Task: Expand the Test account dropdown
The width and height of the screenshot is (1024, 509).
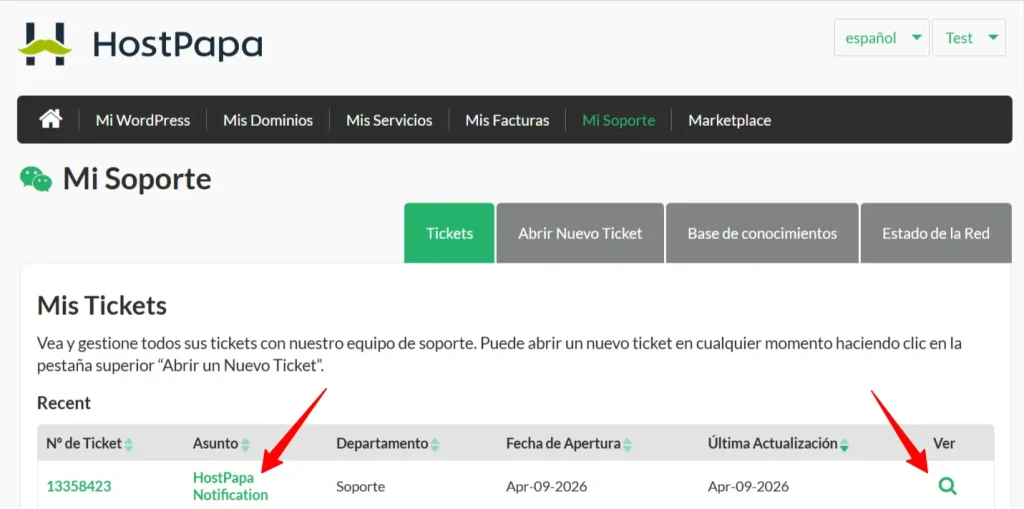Action: [x=968, y=38]
